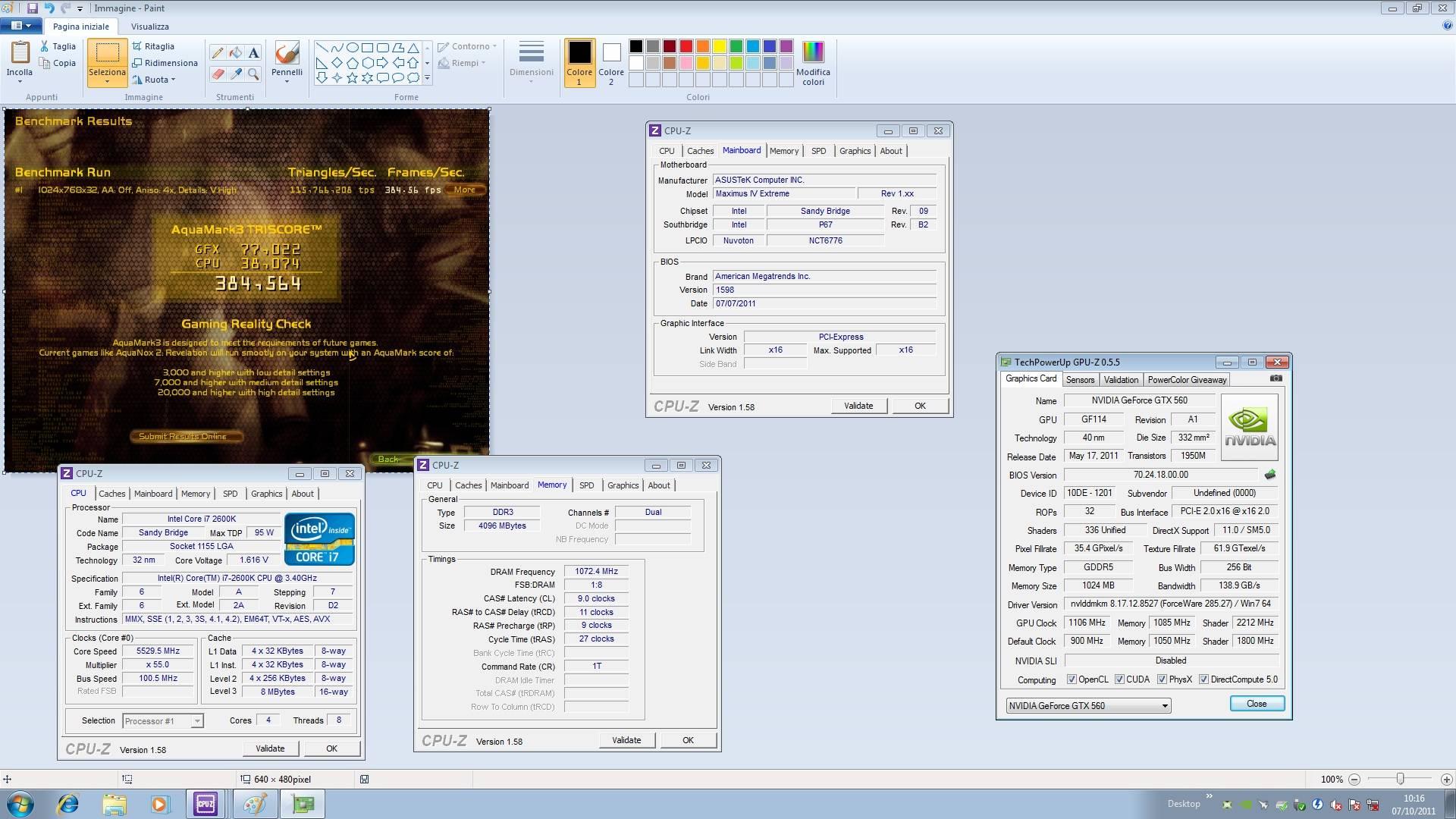
Task: Open Internet Explorer from taskbar
Action: click(68, 804)
